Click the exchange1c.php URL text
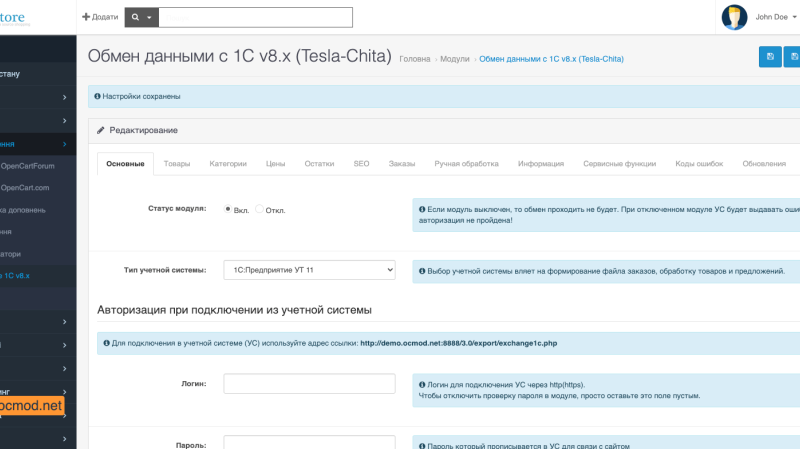 (x=459, y=343)
